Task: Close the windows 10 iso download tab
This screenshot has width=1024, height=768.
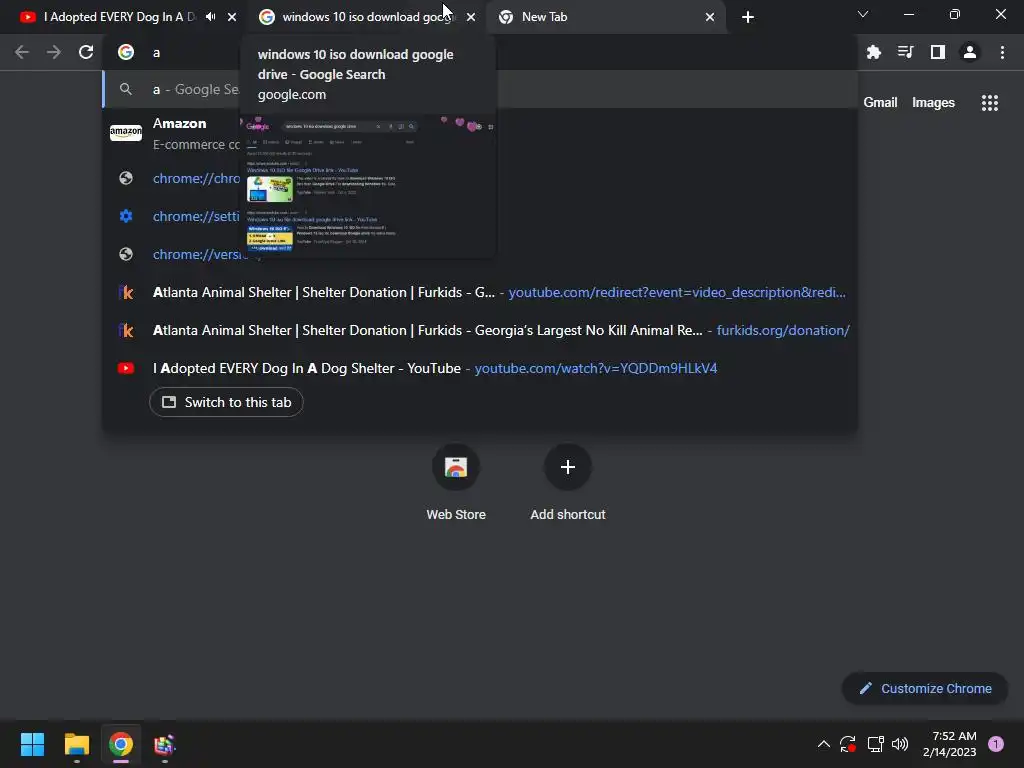Action: (471, 17)
